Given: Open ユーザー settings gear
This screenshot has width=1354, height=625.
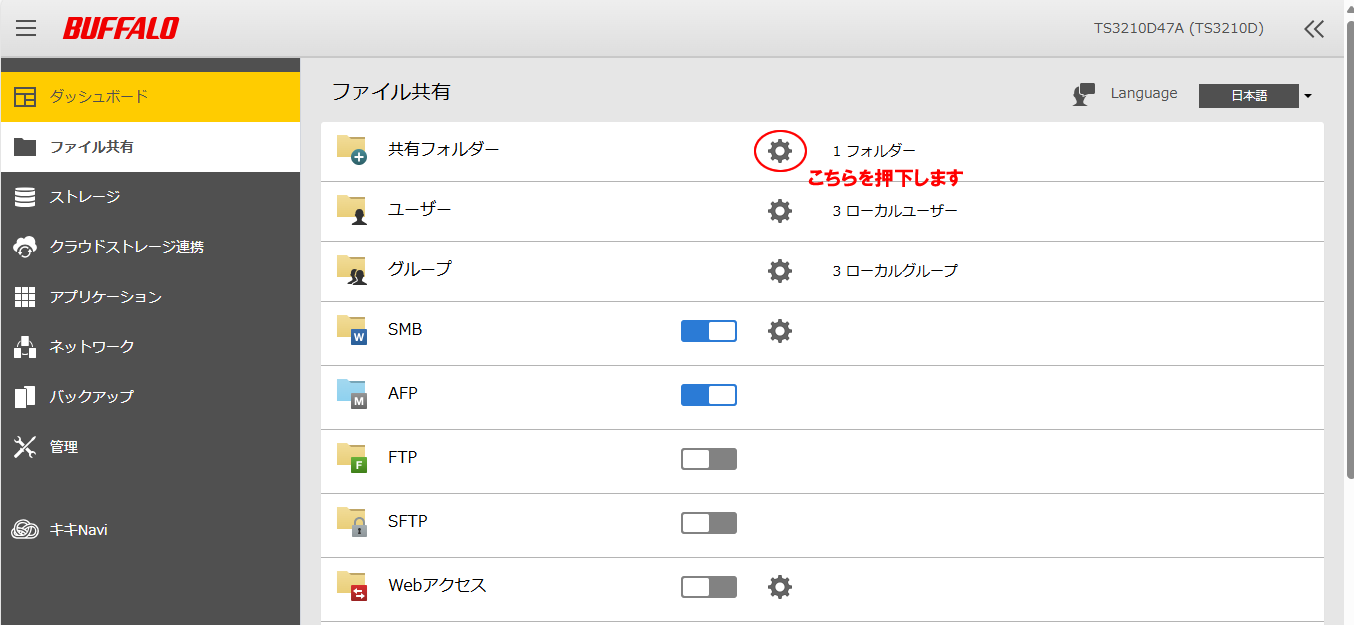Looking at the screenshot, I should [x=780, y=211].
